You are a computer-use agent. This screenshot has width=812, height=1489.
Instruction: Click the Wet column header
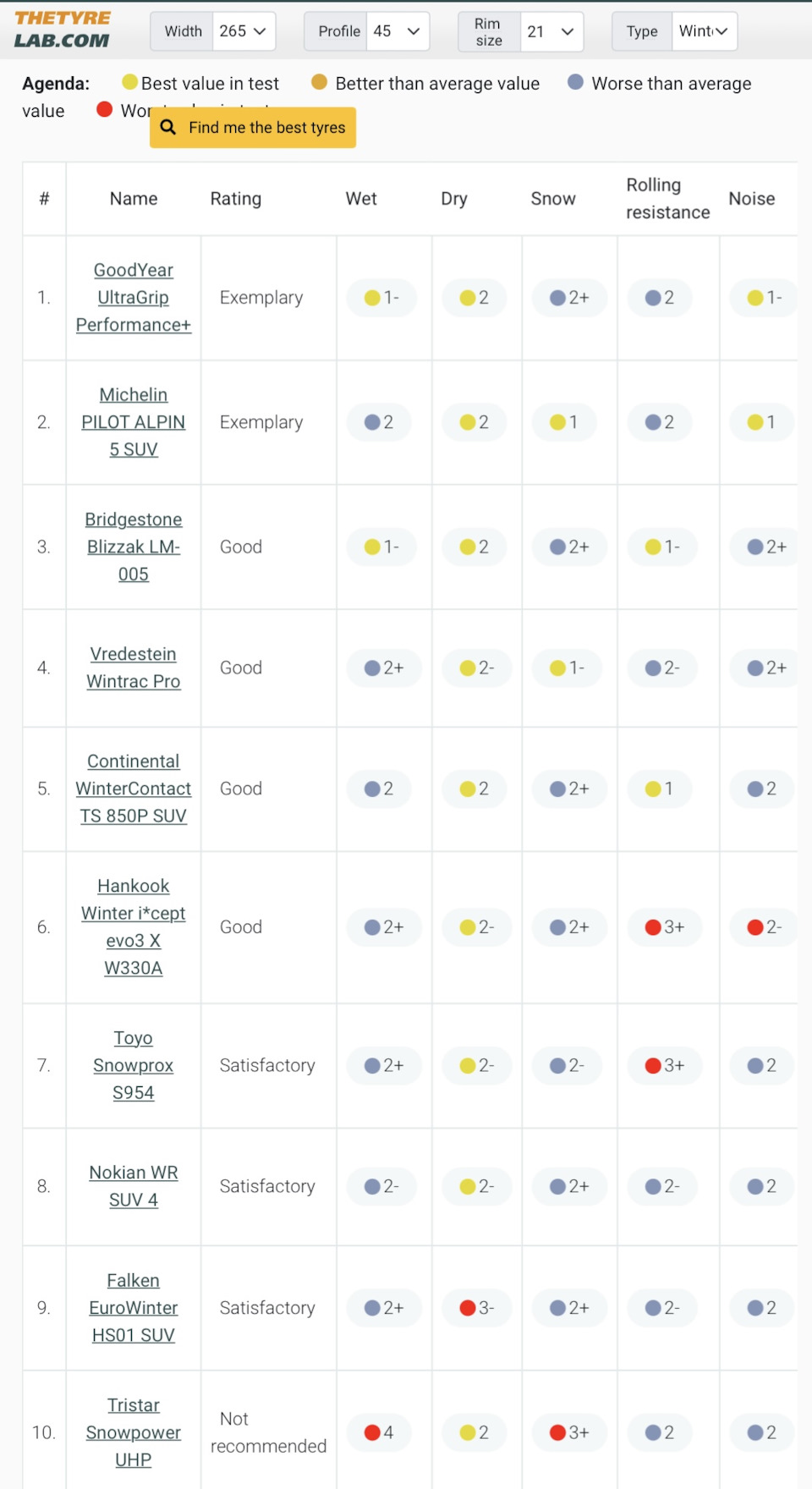click(x=361, y=199)
